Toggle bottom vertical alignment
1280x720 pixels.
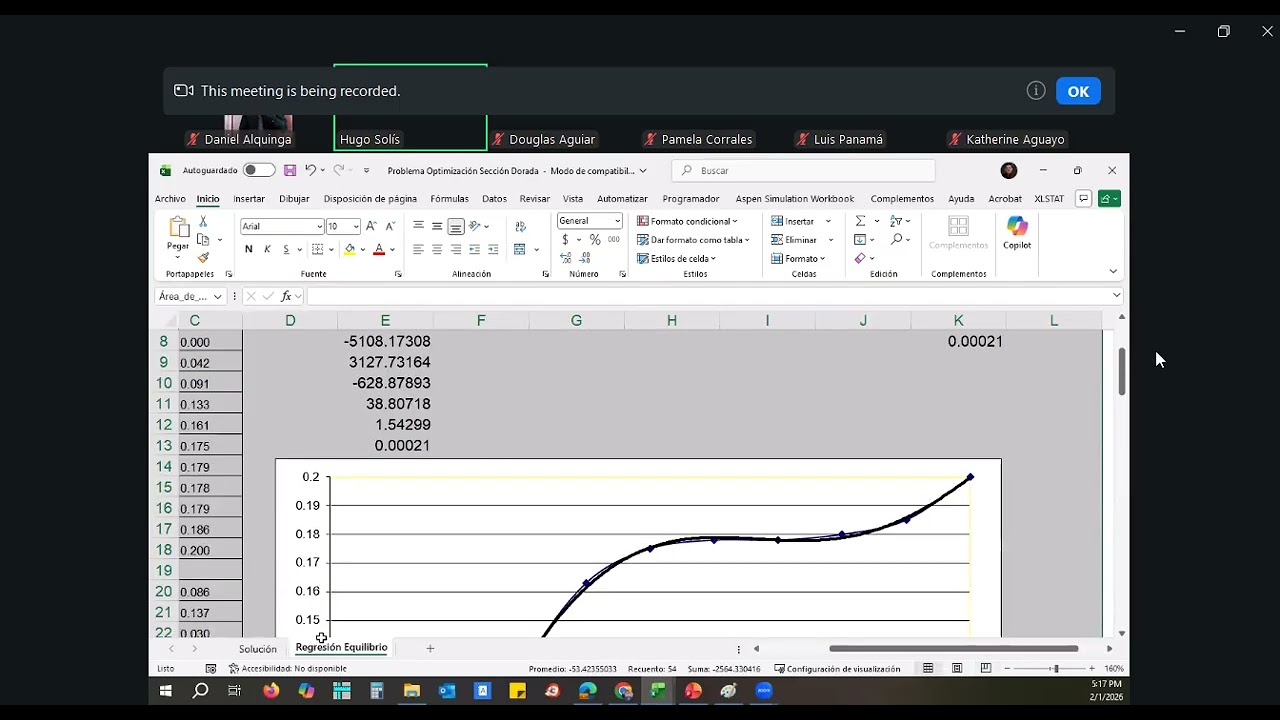pos(456,227)
